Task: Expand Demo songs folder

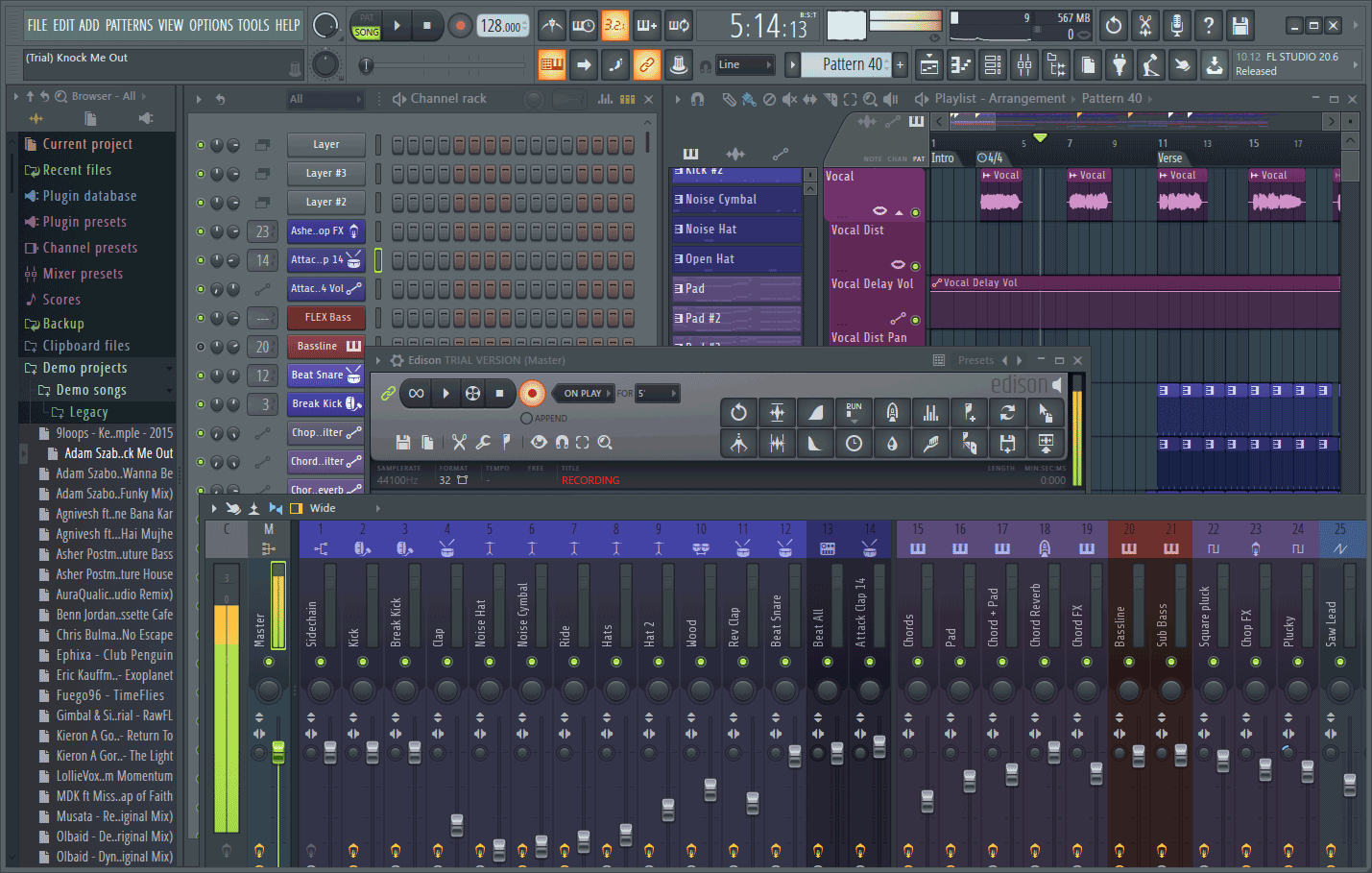Action: pyautogui.click(x=91, y=390)
